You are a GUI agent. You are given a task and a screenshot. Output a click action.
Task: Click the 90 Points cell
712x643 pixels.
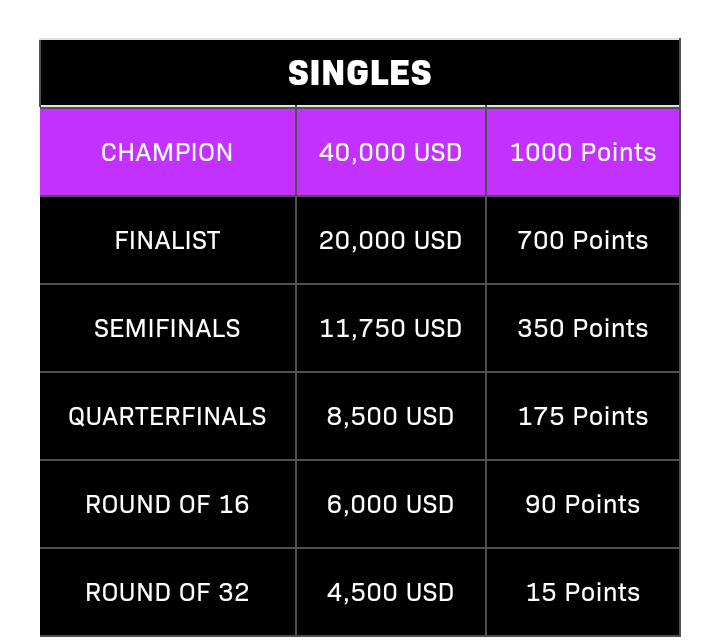pos(583,504)
